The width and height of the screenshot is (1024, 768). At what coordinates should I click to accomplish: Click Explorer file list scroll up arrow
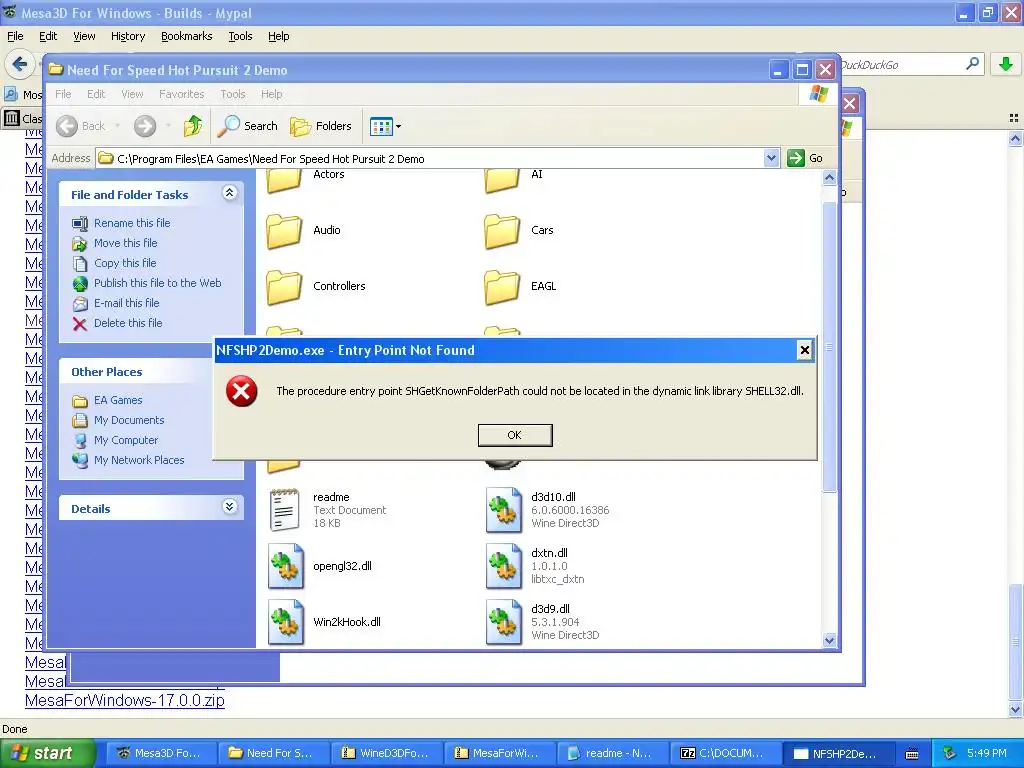(829, 178)
